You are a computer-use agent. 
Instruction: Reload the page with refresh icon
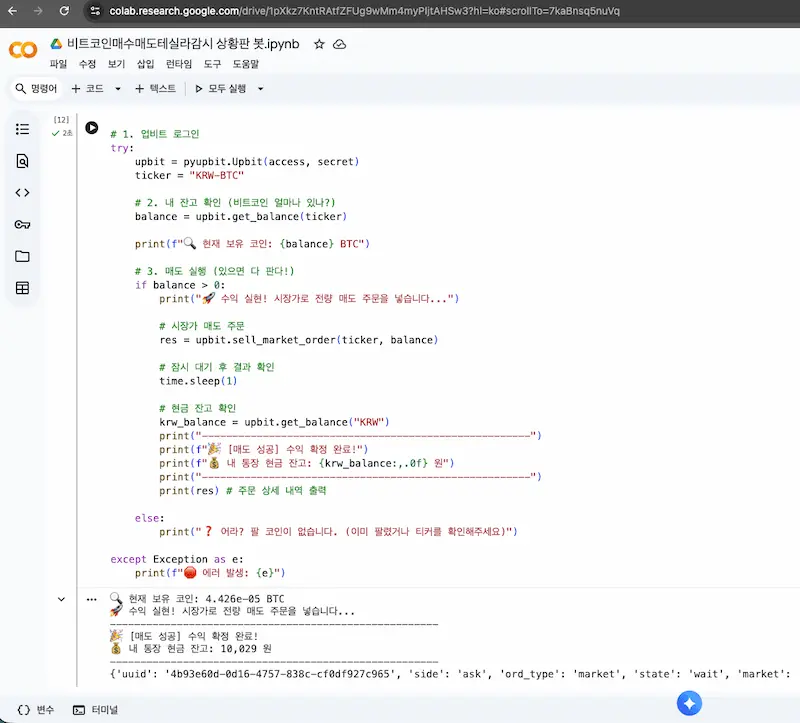coord(64,11)
